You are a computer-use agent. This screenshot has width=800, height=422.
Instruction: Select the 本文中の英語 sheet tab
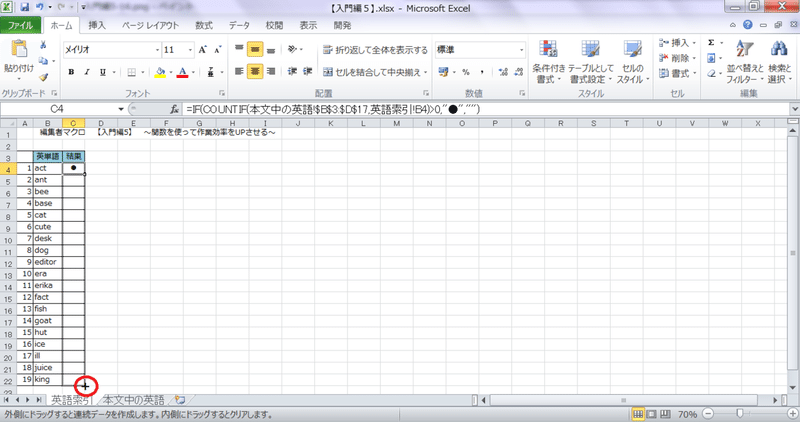coord(134,400)
